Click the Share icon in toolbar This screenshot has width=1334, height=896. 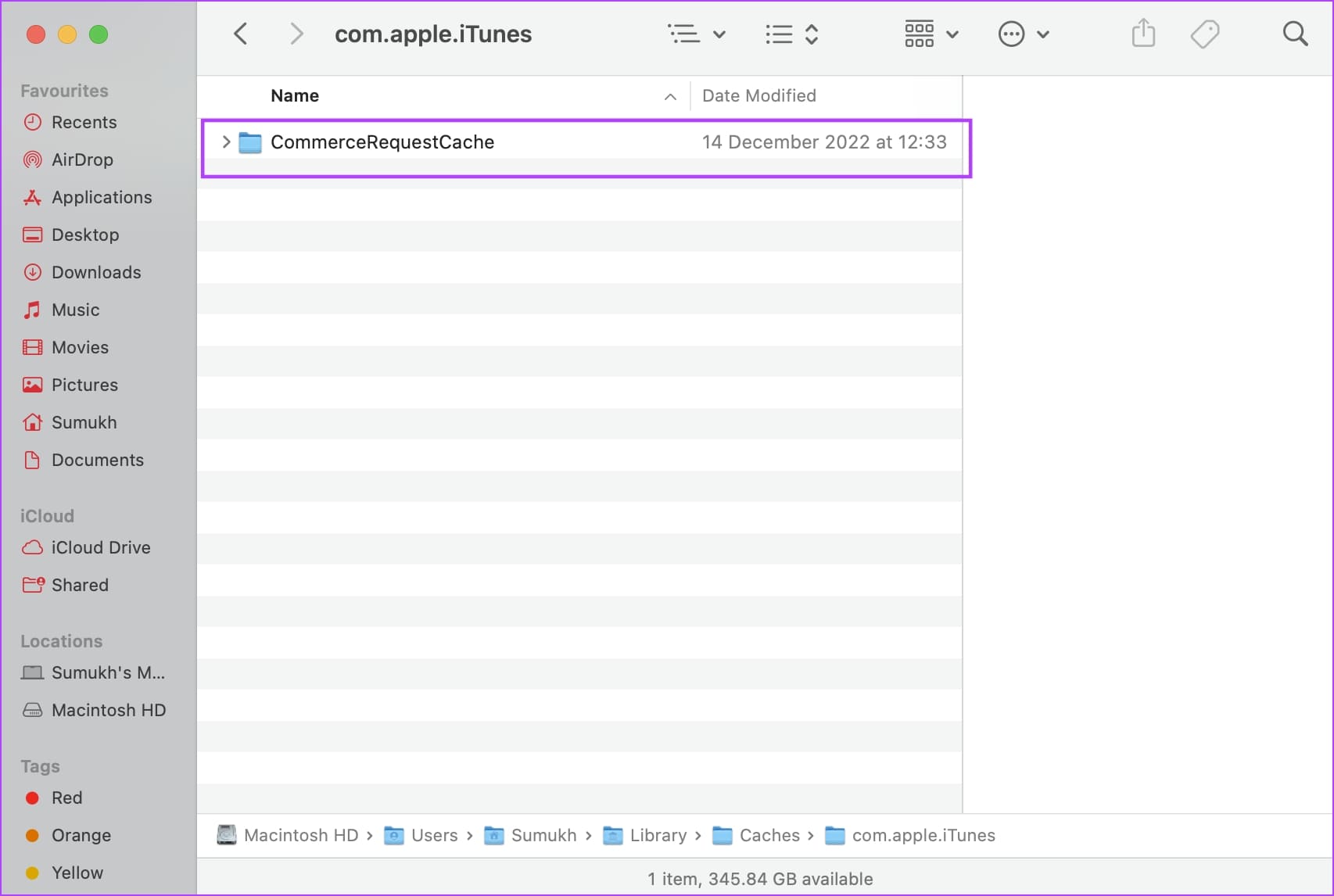tap(1143, 33)
